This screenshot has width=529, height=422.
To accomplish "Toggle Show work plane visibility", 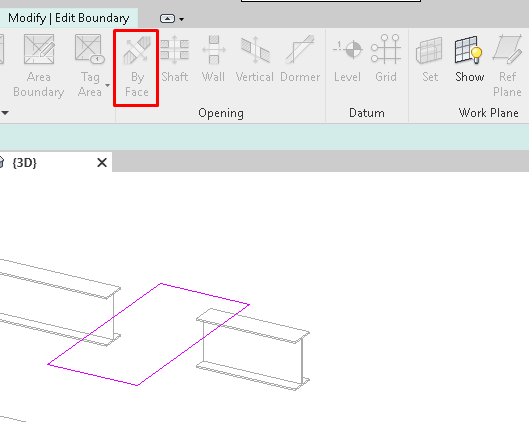I will coord(469,59).
